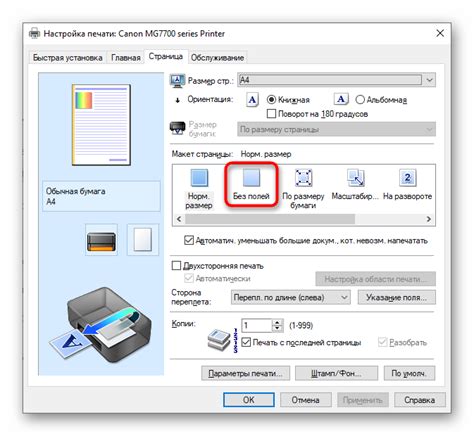Decrease copies with the down spinner arrow
This screenshot has height=436, width=474.
click(x=277, y=329)
